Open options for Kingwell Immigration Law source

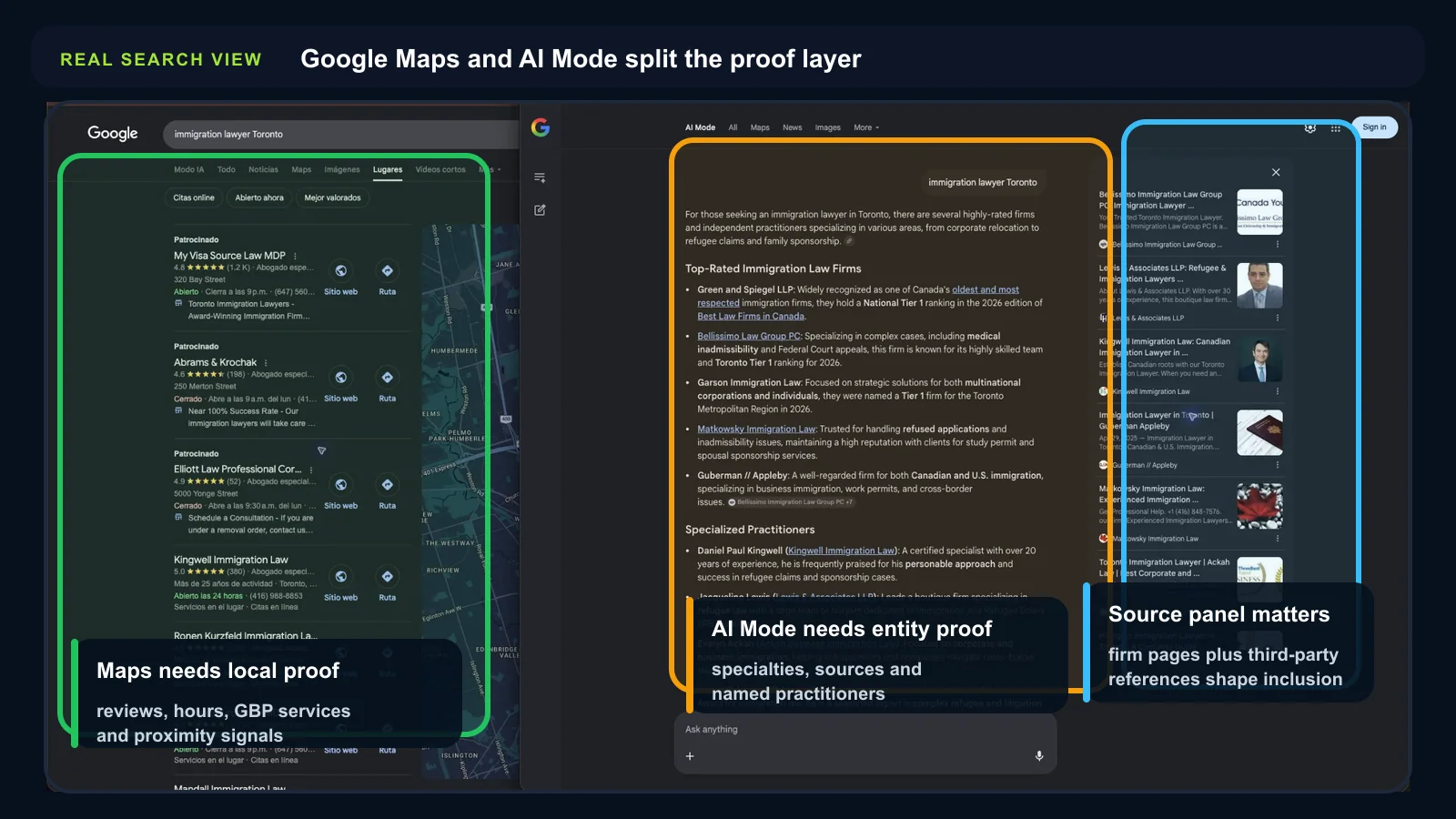tap(1278, 391)
